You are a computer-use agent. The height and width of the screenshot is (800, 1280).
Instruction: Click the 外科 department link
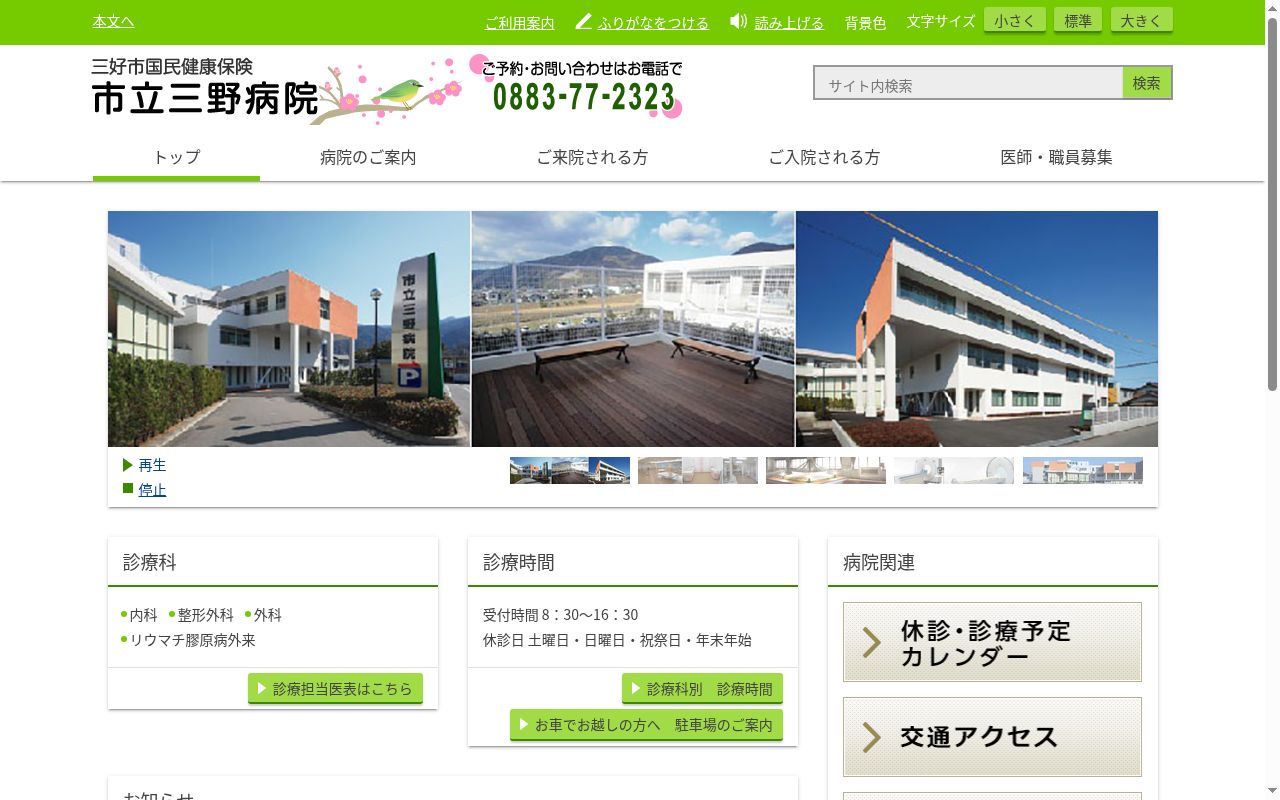[268, 615]
